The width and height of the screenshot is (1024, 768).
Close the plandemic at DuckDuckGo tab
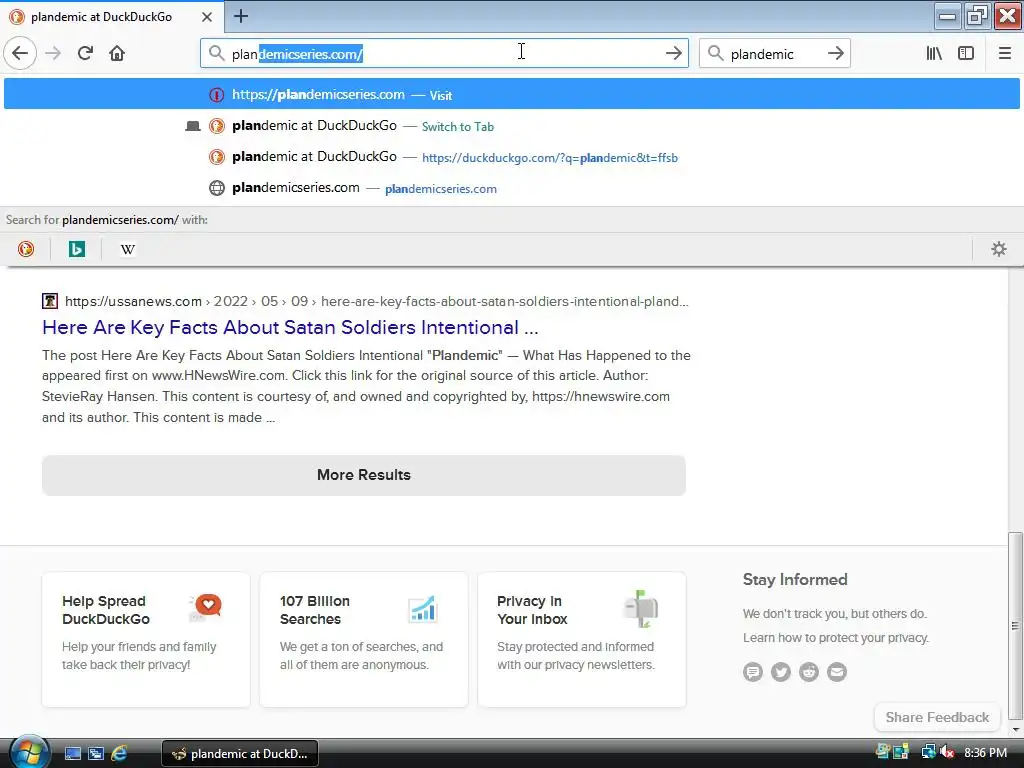206,17
